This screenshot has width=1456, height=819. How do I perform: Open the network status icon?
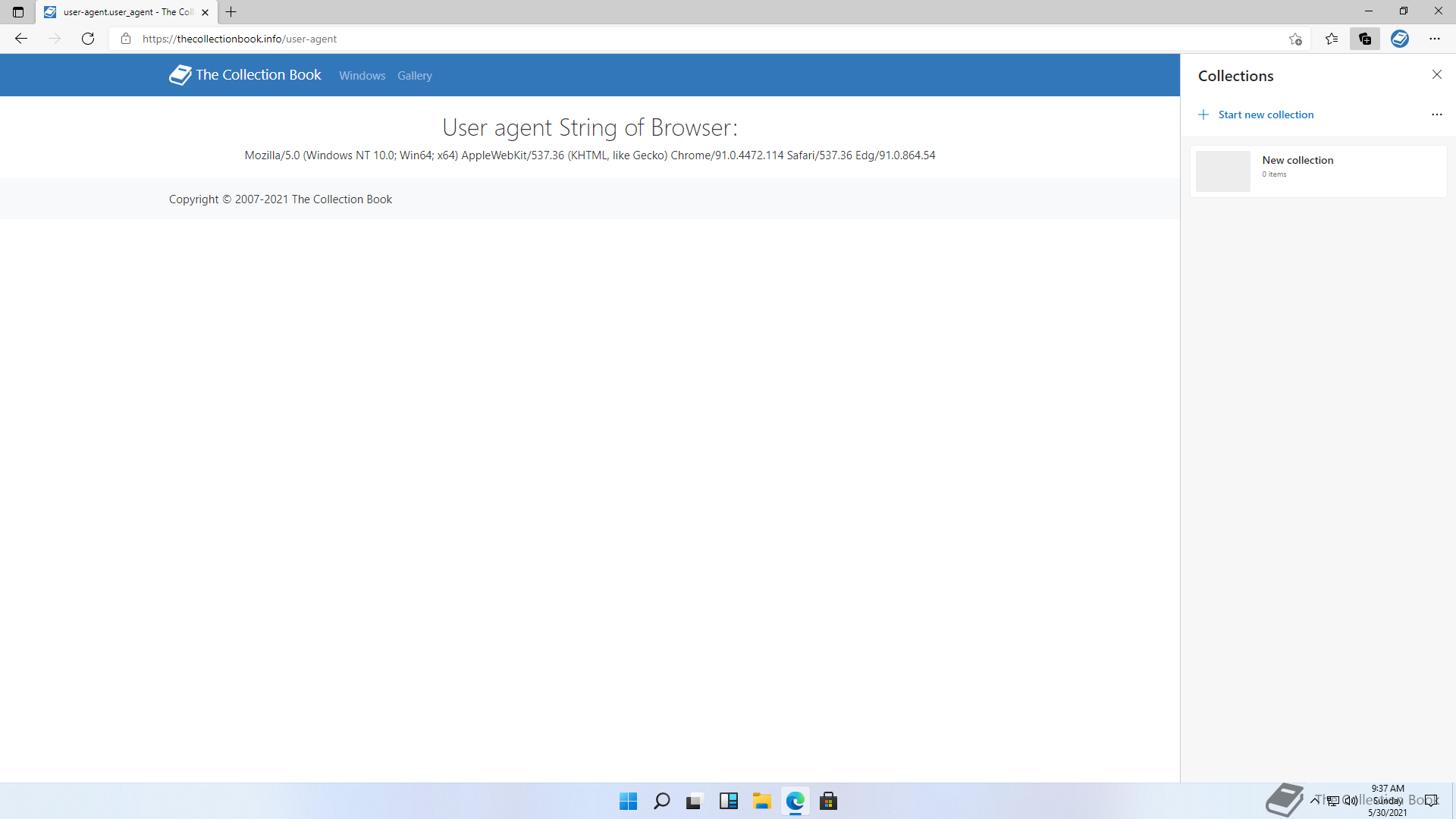[x=1333, y=800]
